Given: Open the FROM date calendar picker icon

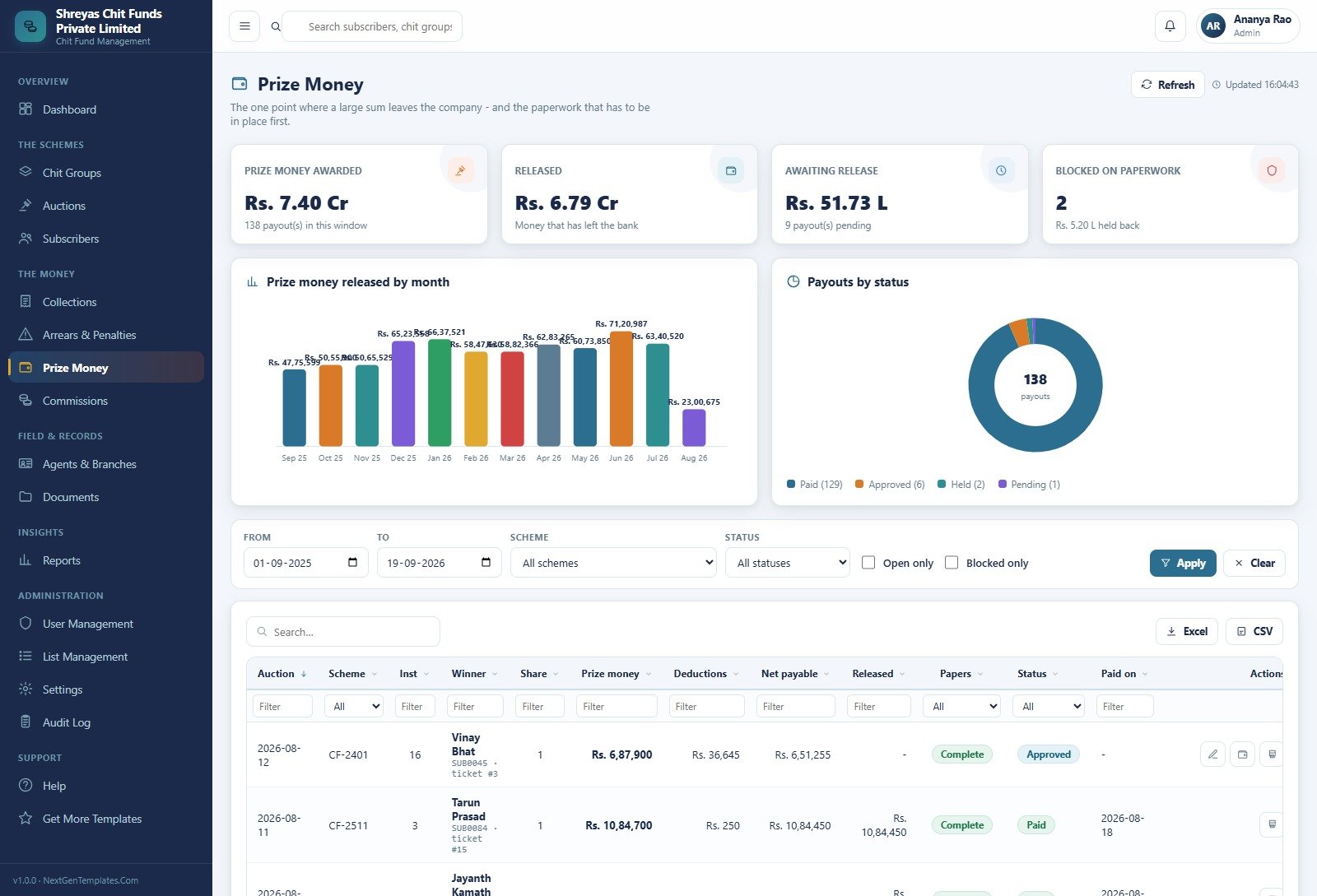Looking at the screenshot, I should (352, 563).
